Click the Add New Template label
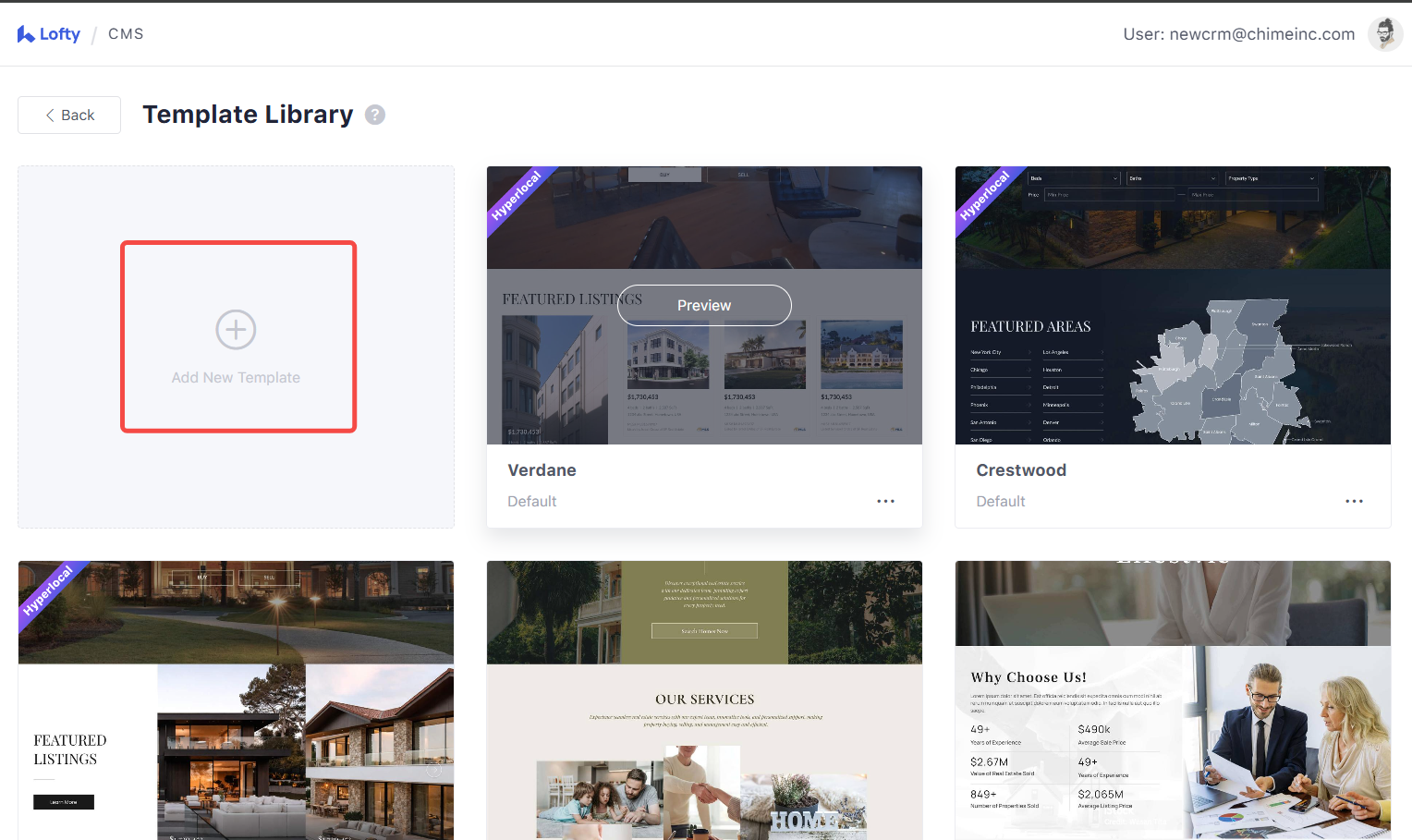The width and height of the screenshot is (1412, 840). [x=236, y=377]
